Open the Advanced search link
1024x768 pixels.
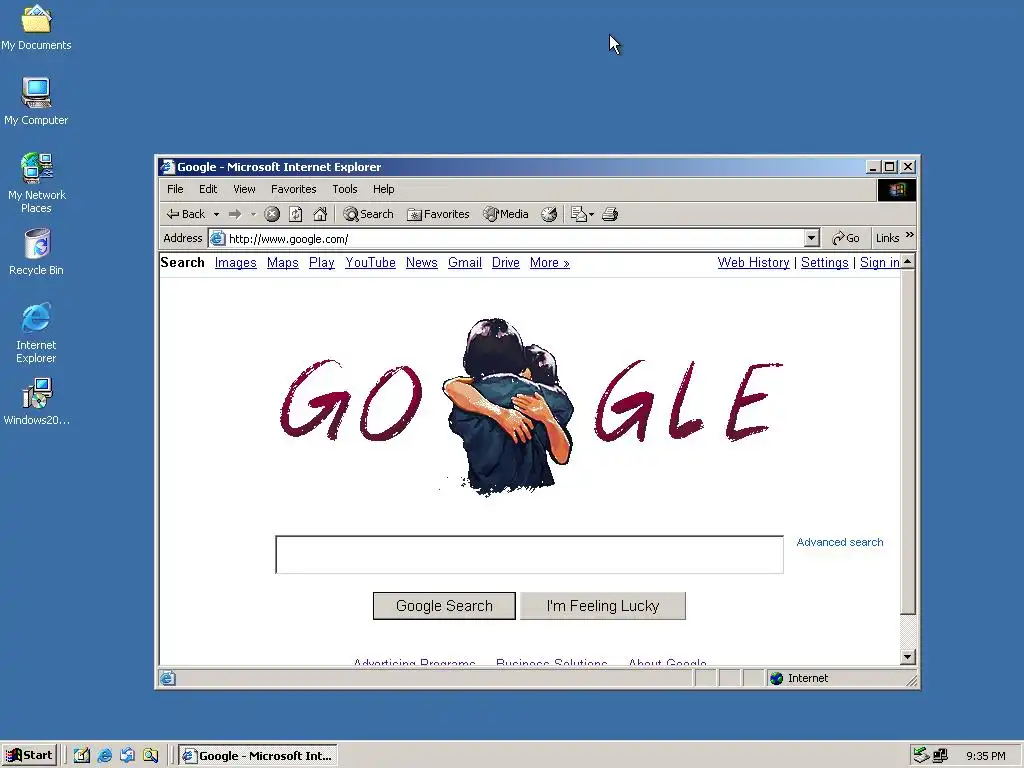click(840, 542)
